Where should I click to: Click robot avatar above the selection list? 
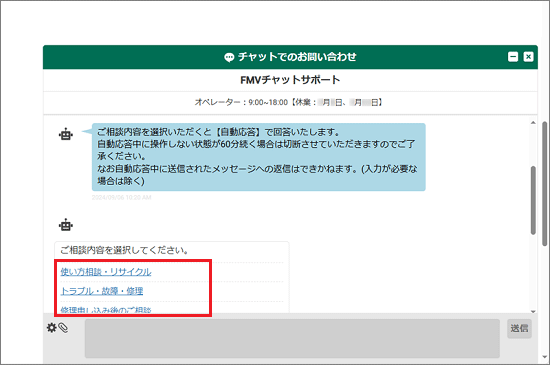coord(66,224)
